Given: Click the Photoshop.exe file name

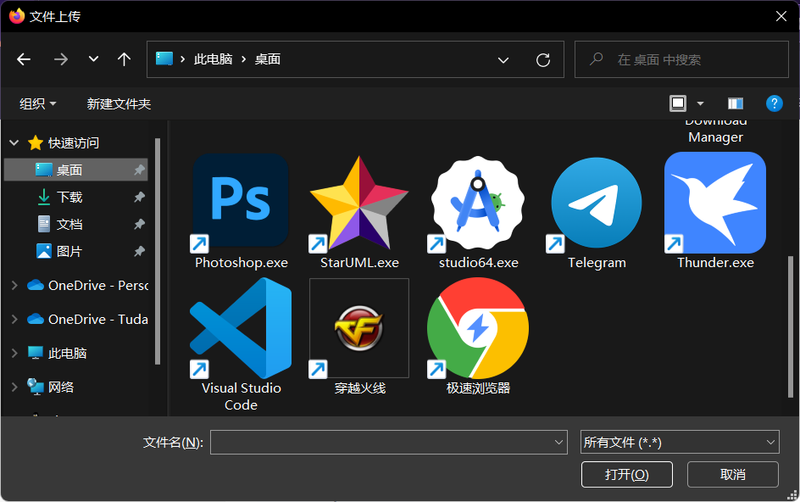Looking at the screenshot, I should [241, 263].
